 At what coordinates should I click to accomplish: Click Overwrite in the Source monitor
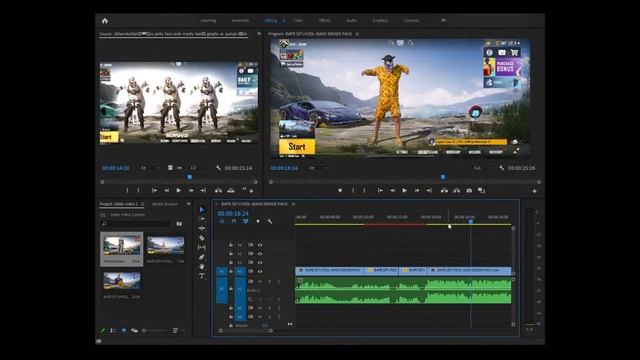(231, 190)
